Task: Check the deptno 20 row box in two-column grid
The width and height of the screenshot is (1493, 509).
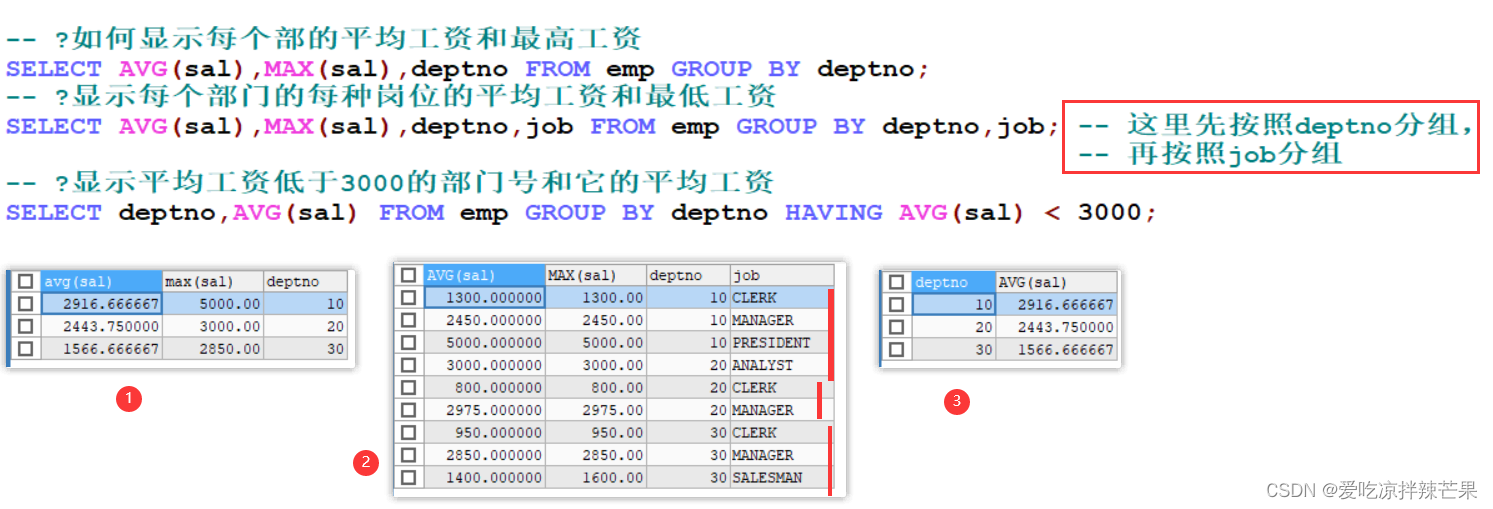Action: (x=896, y=327)
